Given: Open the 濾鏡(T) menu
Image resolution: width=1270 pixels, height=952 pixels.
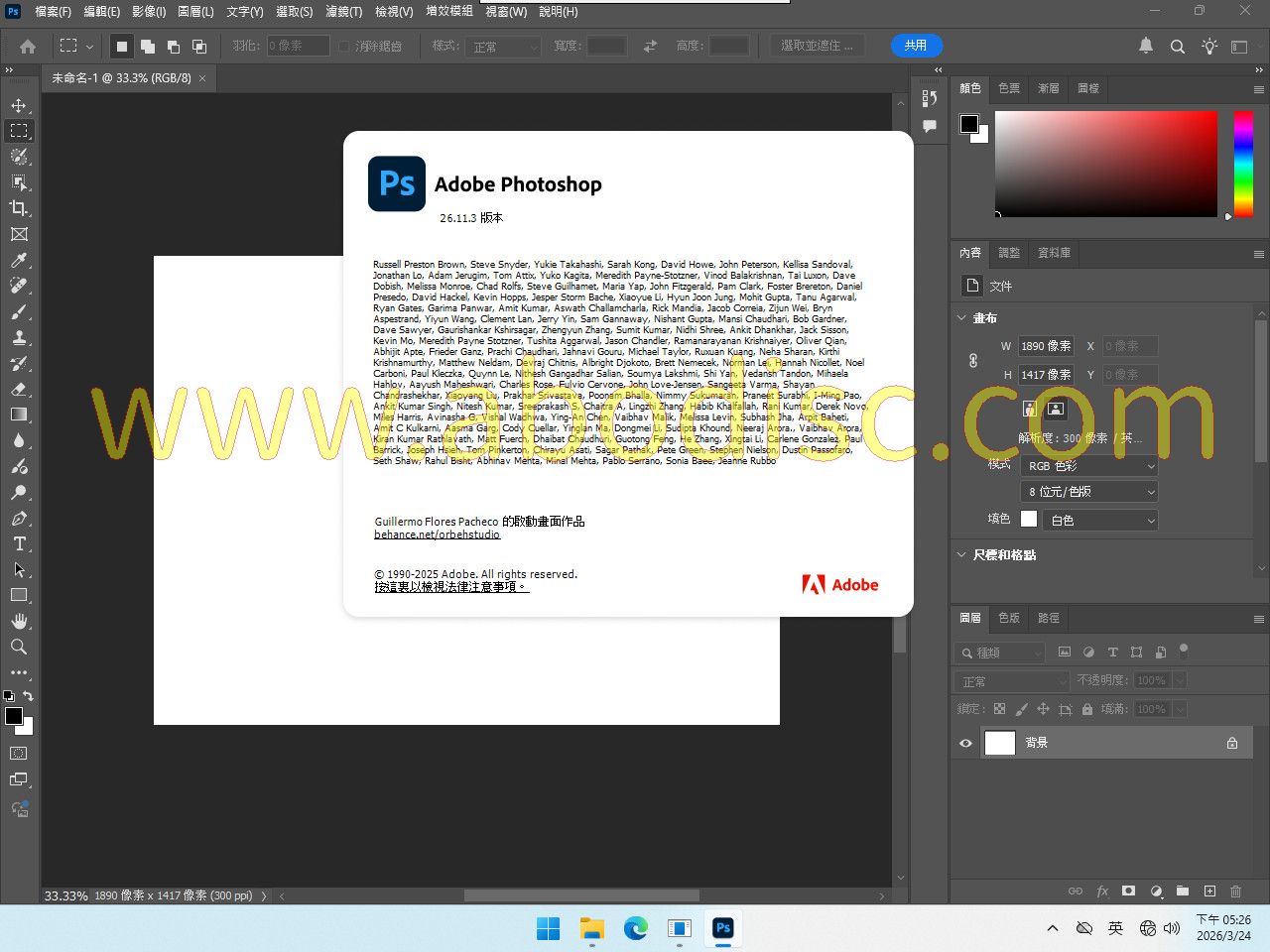Looking at the screenshot, I should pyautogui.click(x=343, y=12).
